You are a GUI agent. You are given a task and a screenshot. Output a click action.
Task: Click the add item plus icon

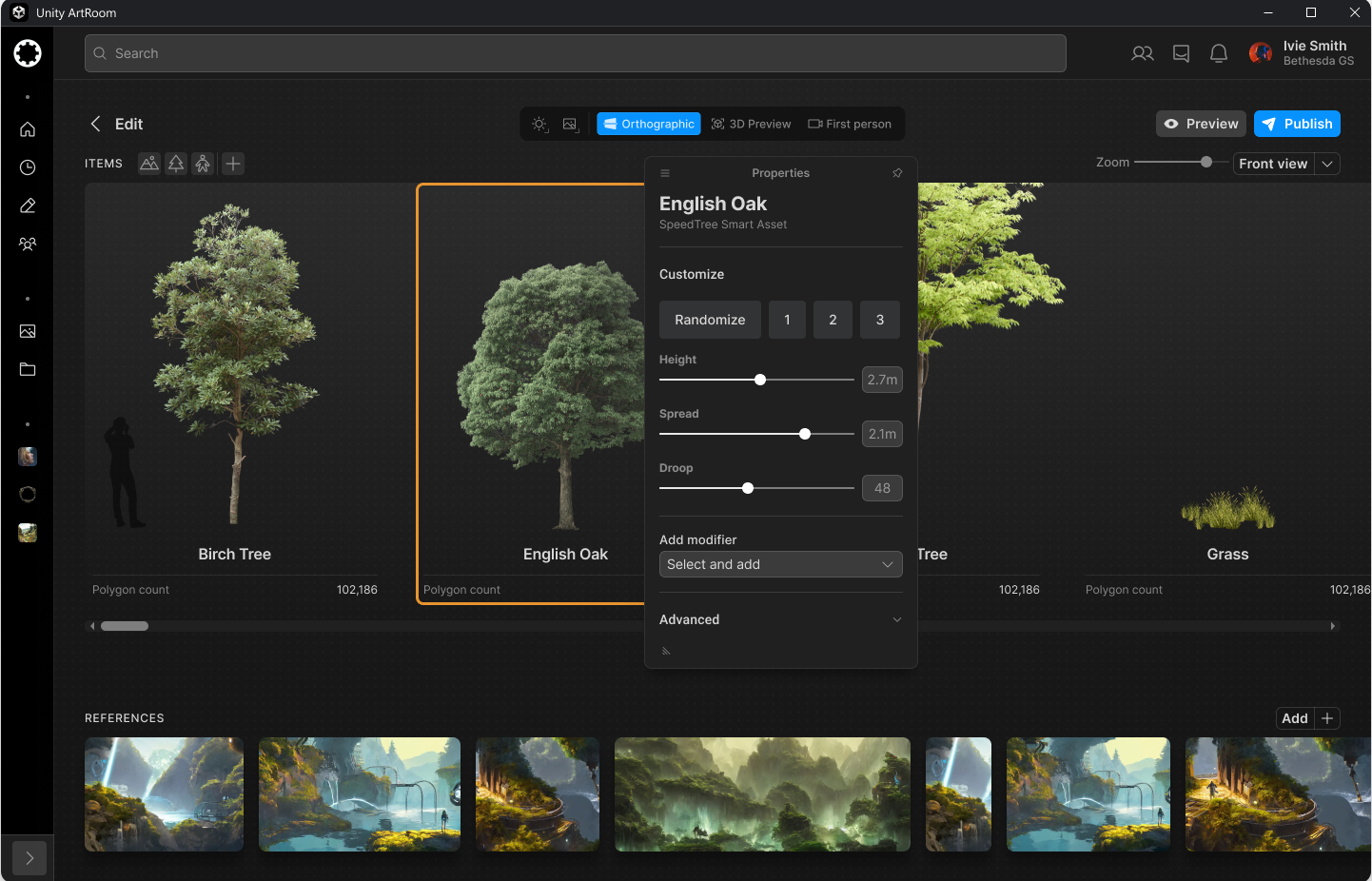233,164
